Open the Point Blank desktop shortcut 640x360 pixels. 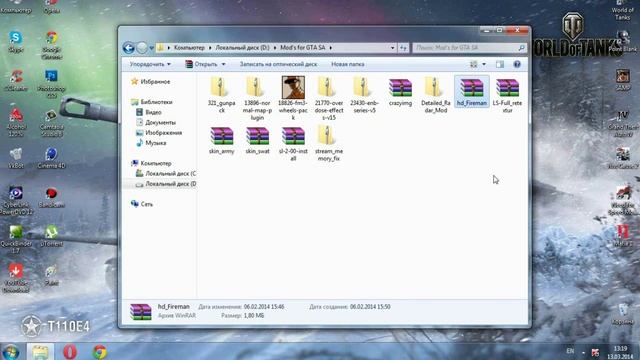point(622,42)
